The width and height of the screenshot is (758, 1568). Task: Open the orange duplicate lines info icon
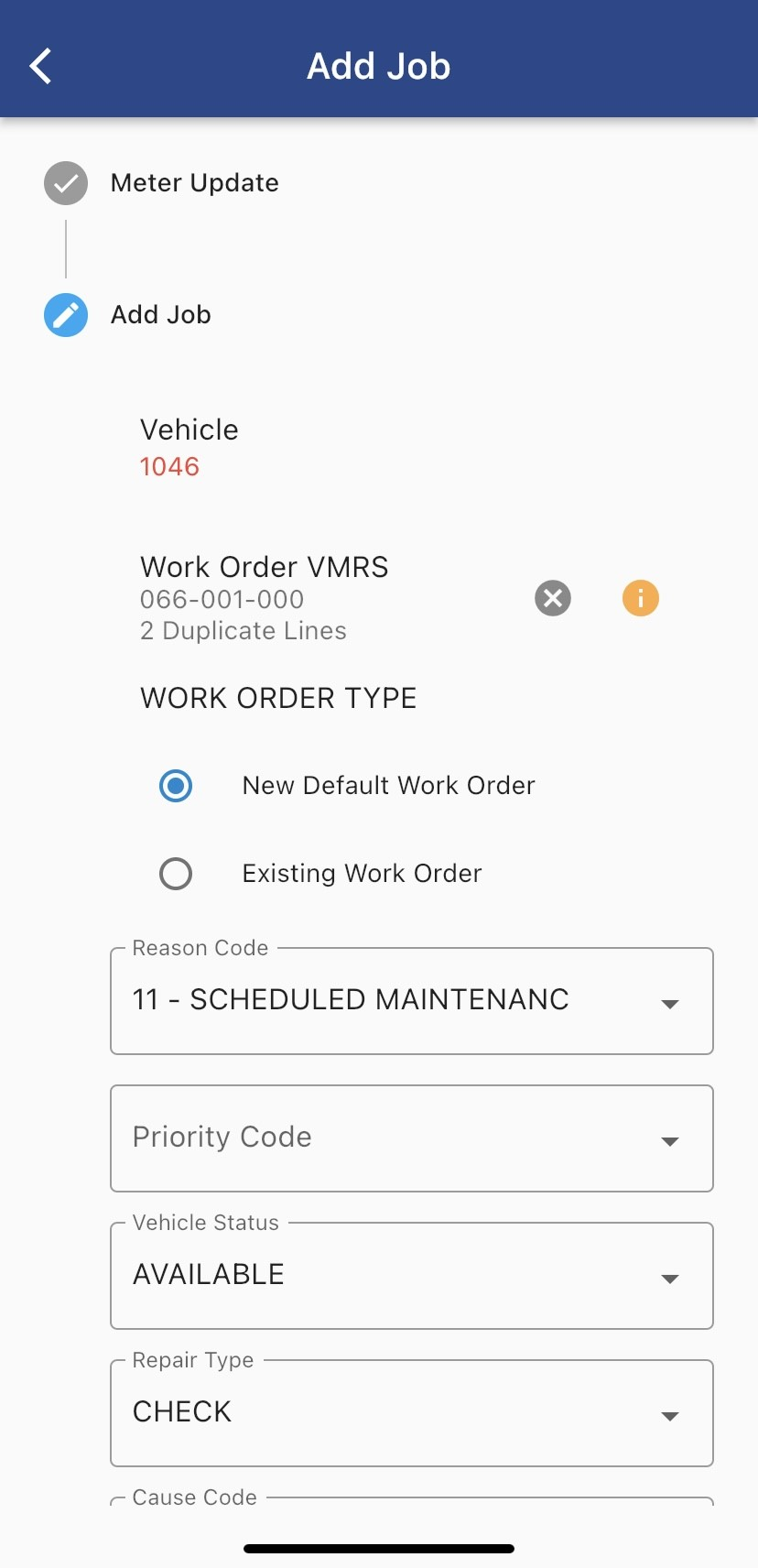pos(641,599)
